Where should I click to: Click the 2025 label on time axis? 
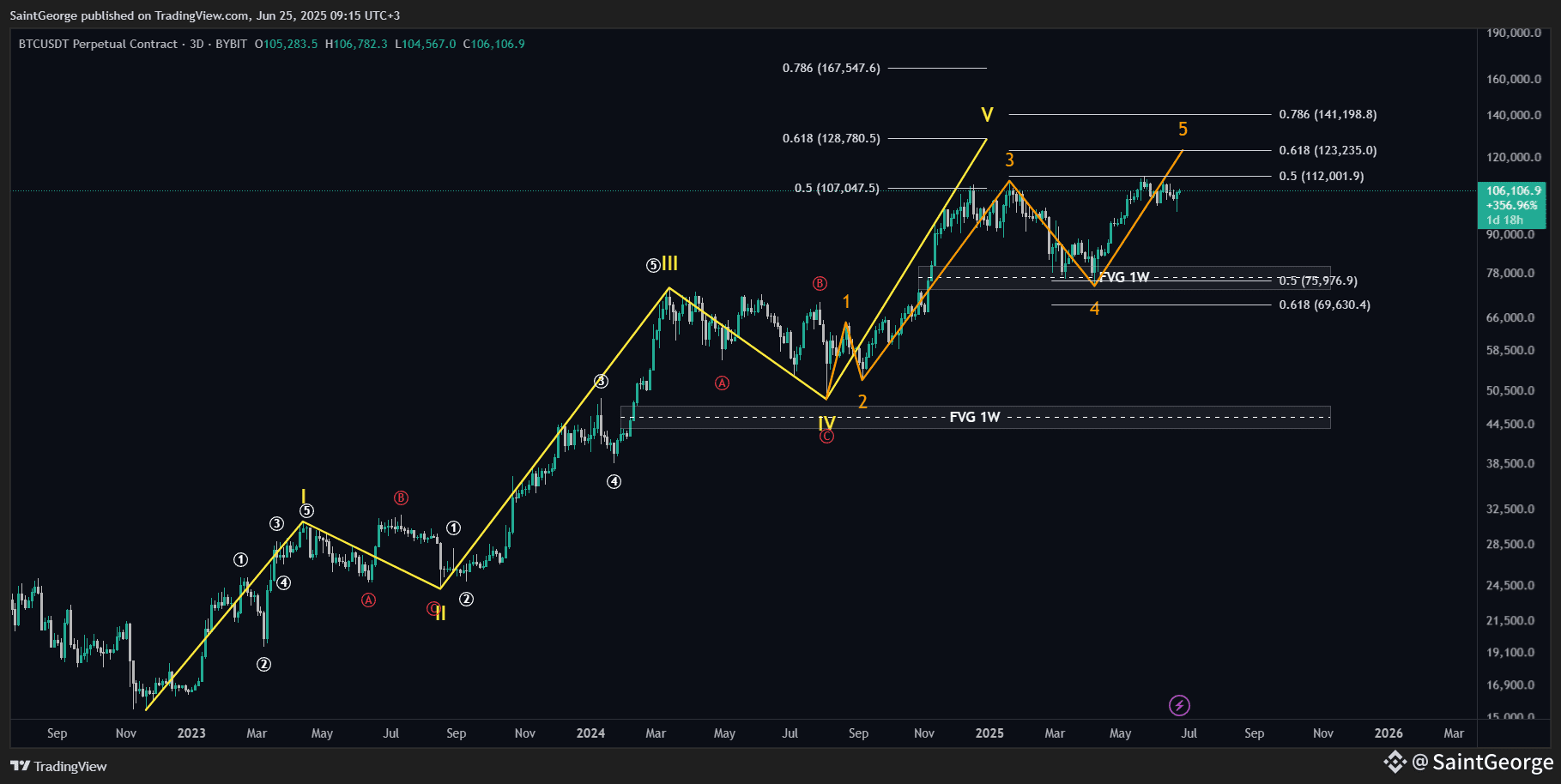pyautogui.click(x=989, y=733)
